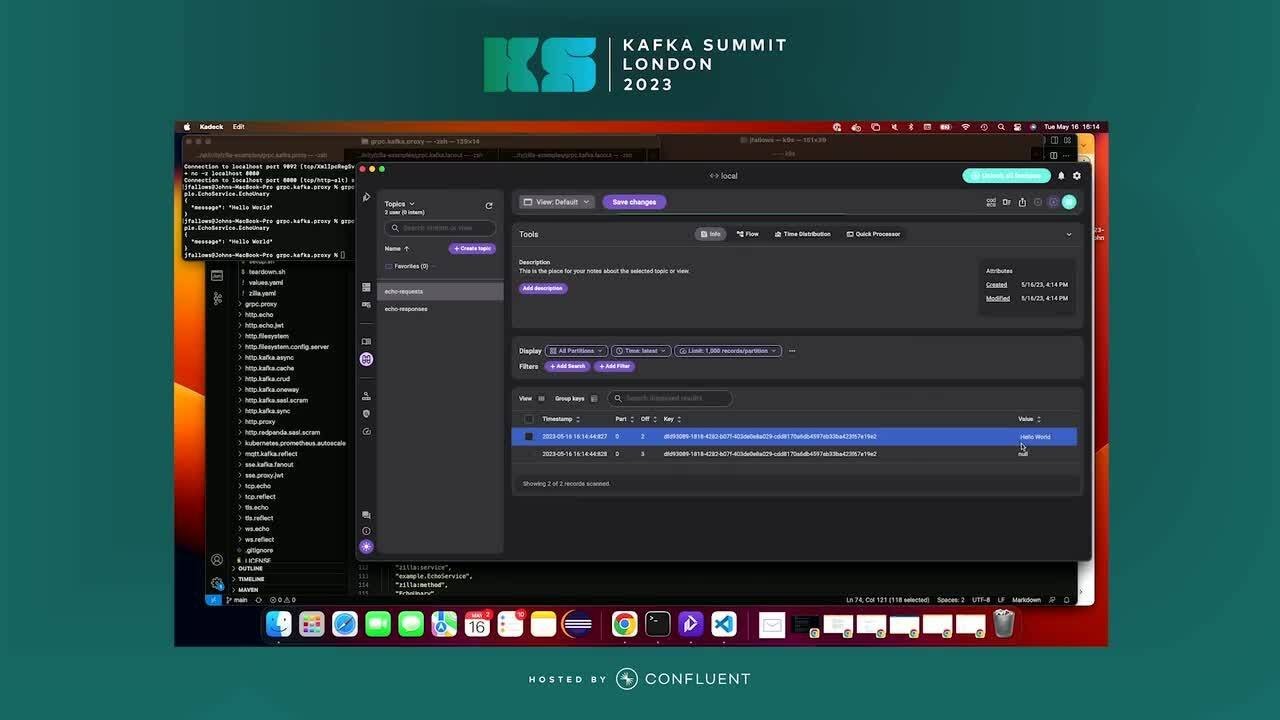Open VS Code accounts icon
This screenshot has height=720, width=1280.
click(x=217, y=560)
